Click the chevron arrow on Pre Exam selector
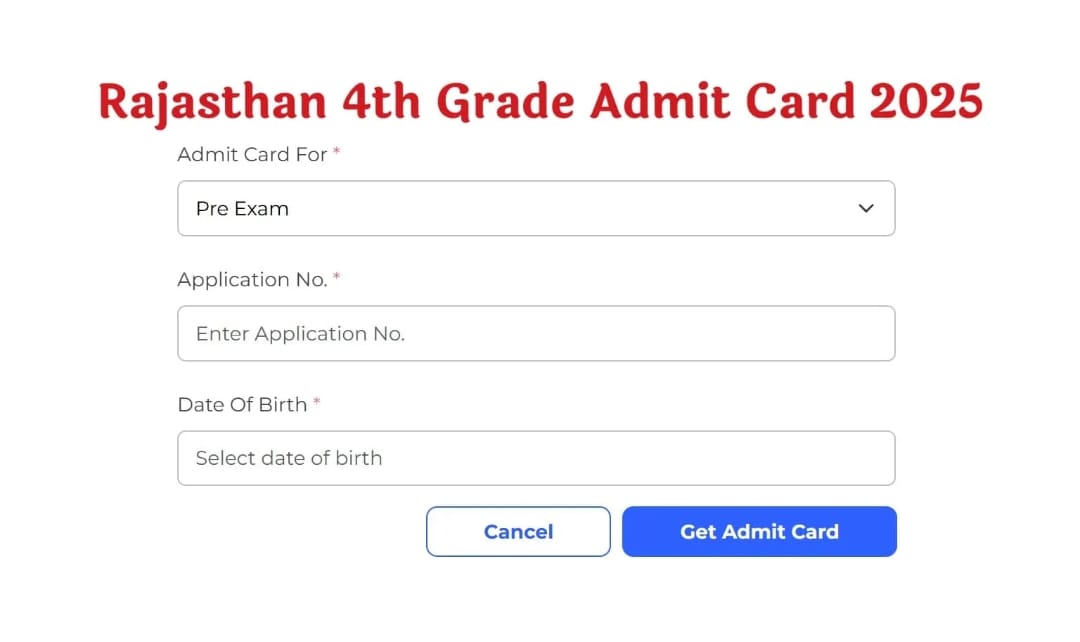 pos(864,208)
